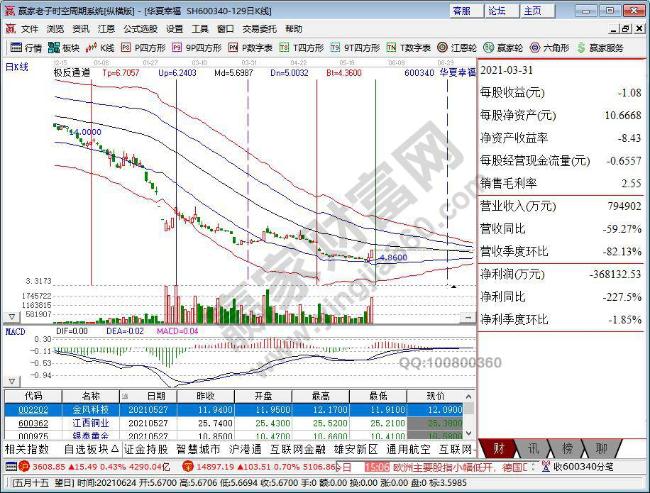Screen dimensions: 650x493
Task: Select the 雄安新区 tab
Action: tap(356, 449)
